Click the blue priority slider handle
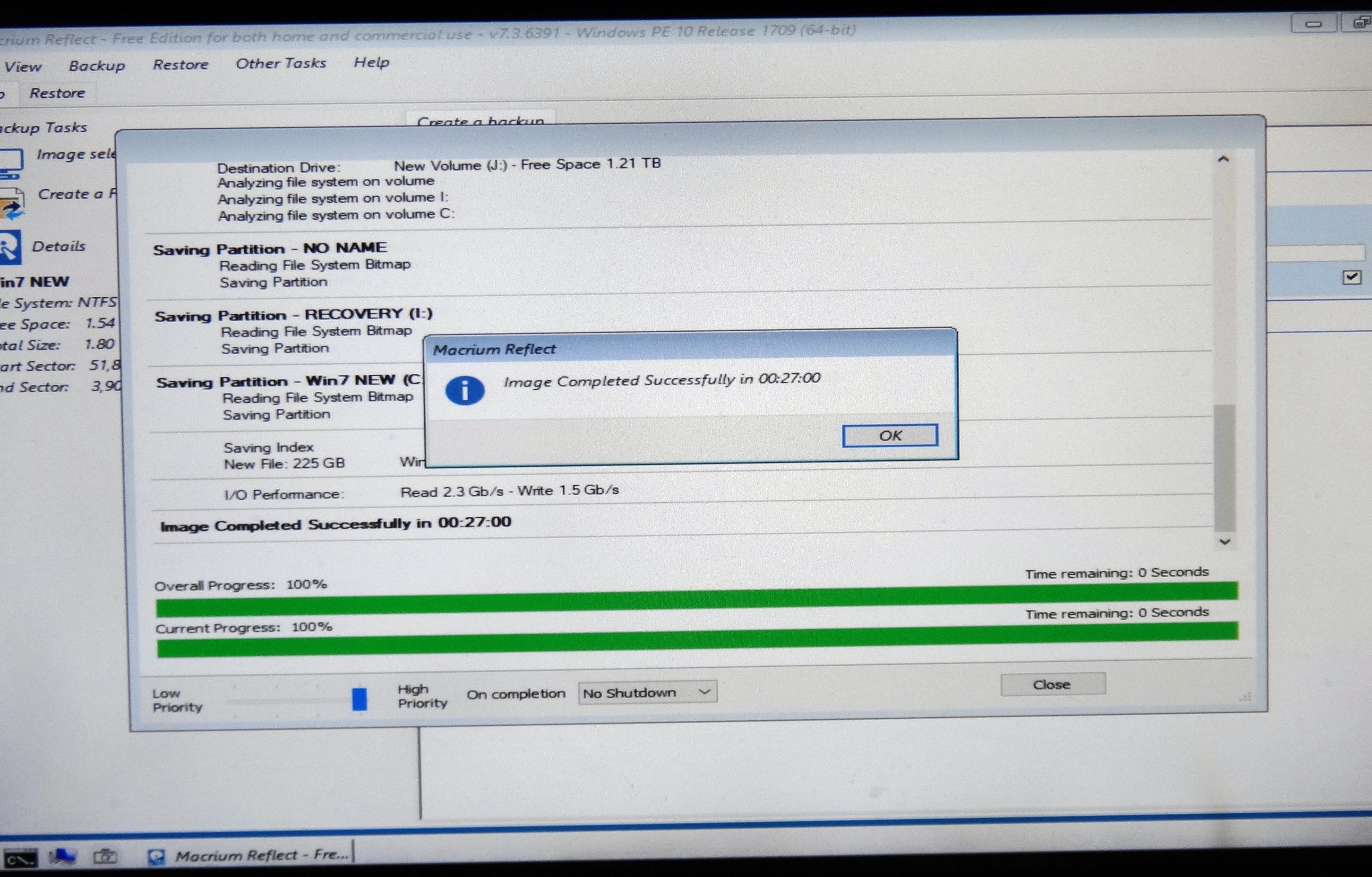Viewport: 1372px width, 877px height. pyautogui.click(x=359, y=699)
